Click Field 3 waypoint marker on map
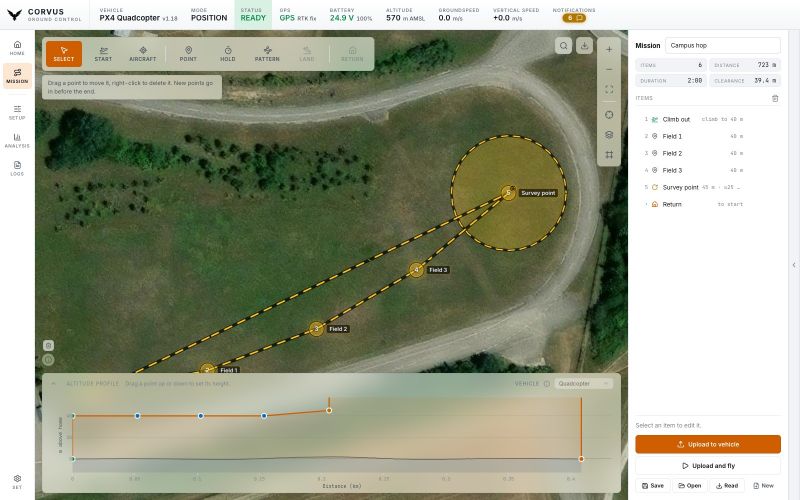This screenshot has height=500, width=800. coord(416,270)
